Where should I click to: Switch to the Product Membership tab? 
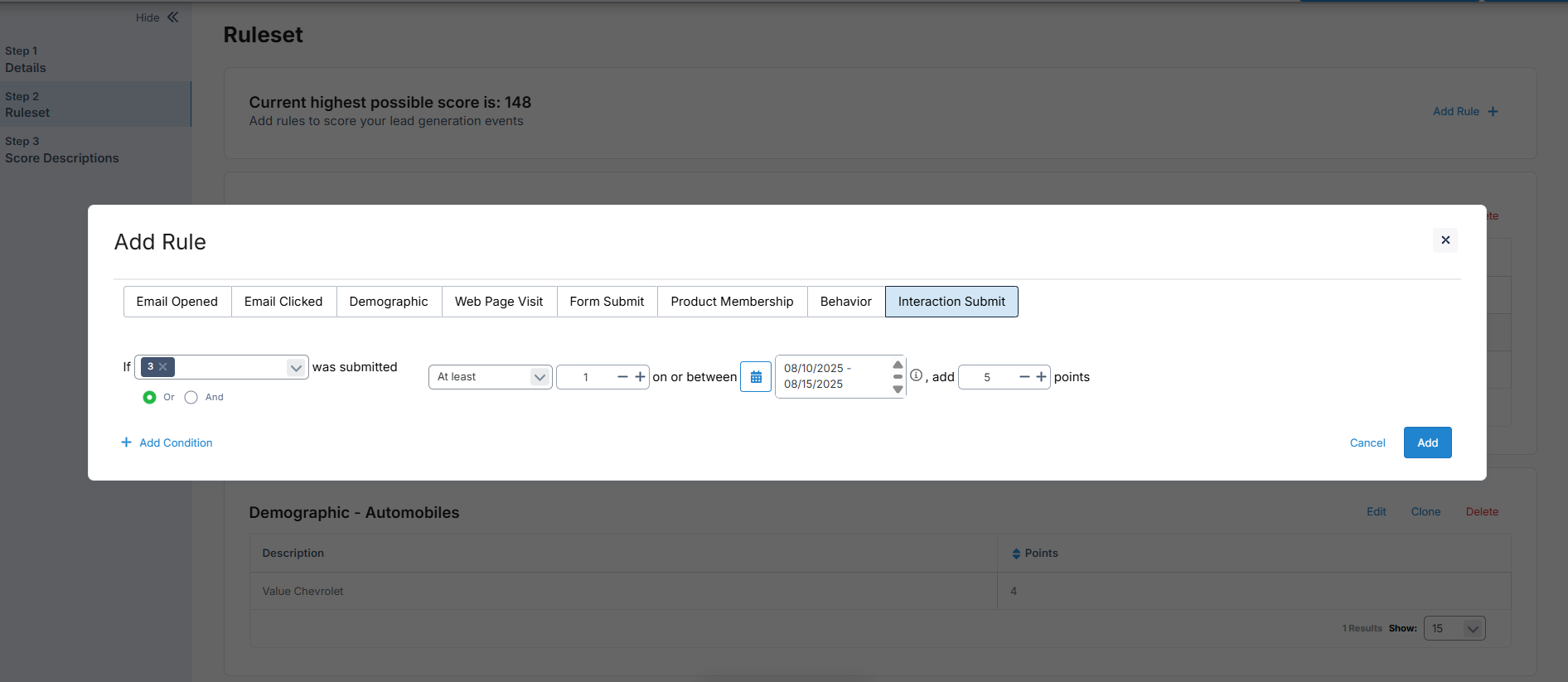click(732, 302)
